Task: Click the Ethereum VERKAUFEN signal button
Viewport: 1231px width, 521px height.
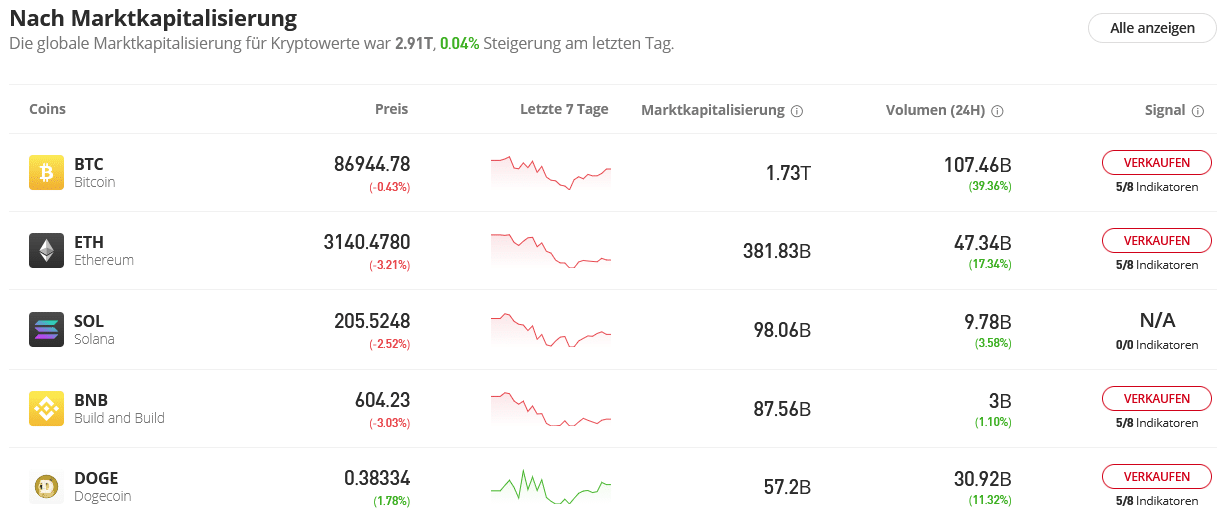Action: click(x=1156, y=241)
